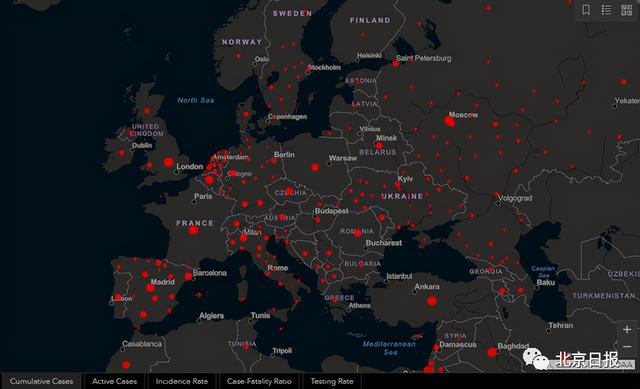Select the Case-Fatality Ratio tab
The image size is (640, 389).
[259, 381]
